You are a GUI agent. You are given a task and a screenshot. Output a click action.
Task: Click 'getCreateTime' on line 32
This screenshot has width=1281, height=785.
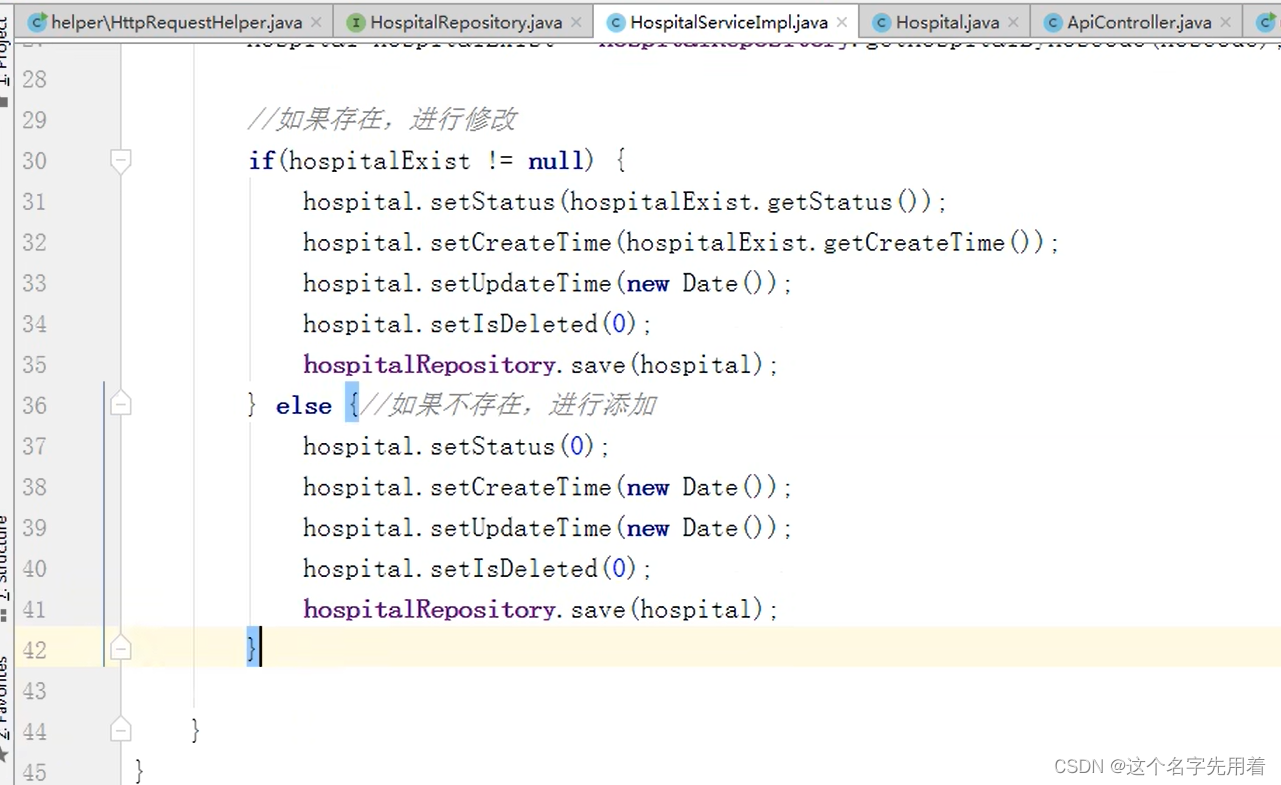point(914,242)
